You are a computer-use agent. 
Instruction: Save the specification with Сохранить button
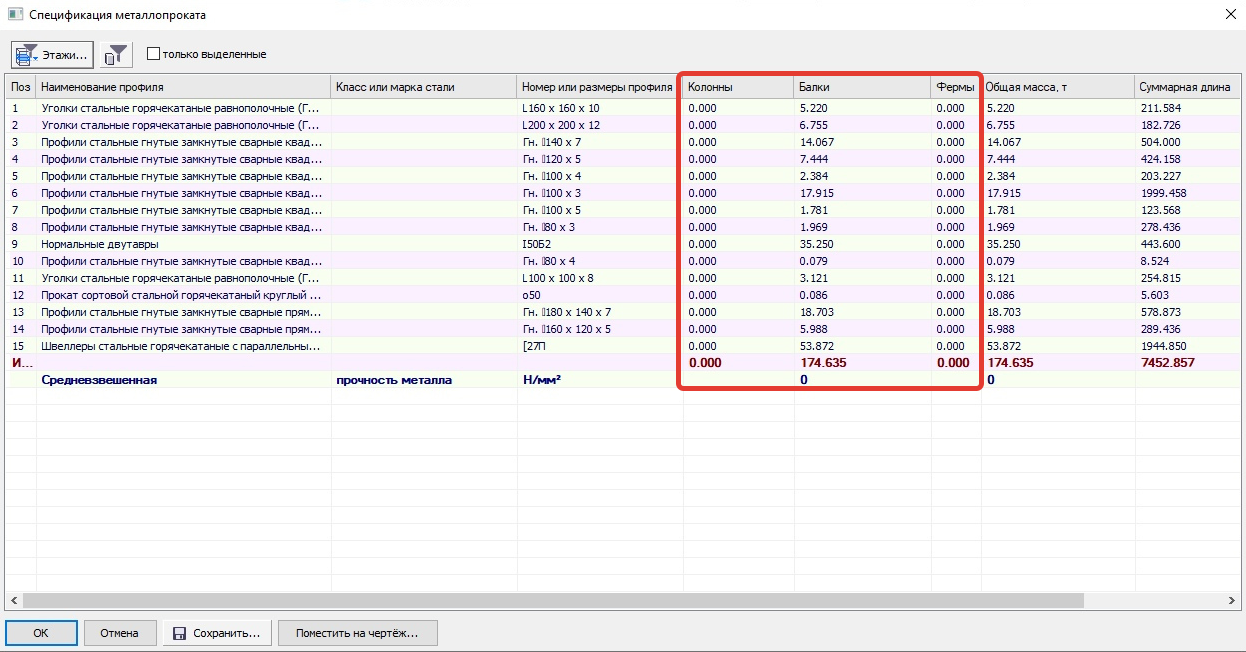[x=217, y=633]
